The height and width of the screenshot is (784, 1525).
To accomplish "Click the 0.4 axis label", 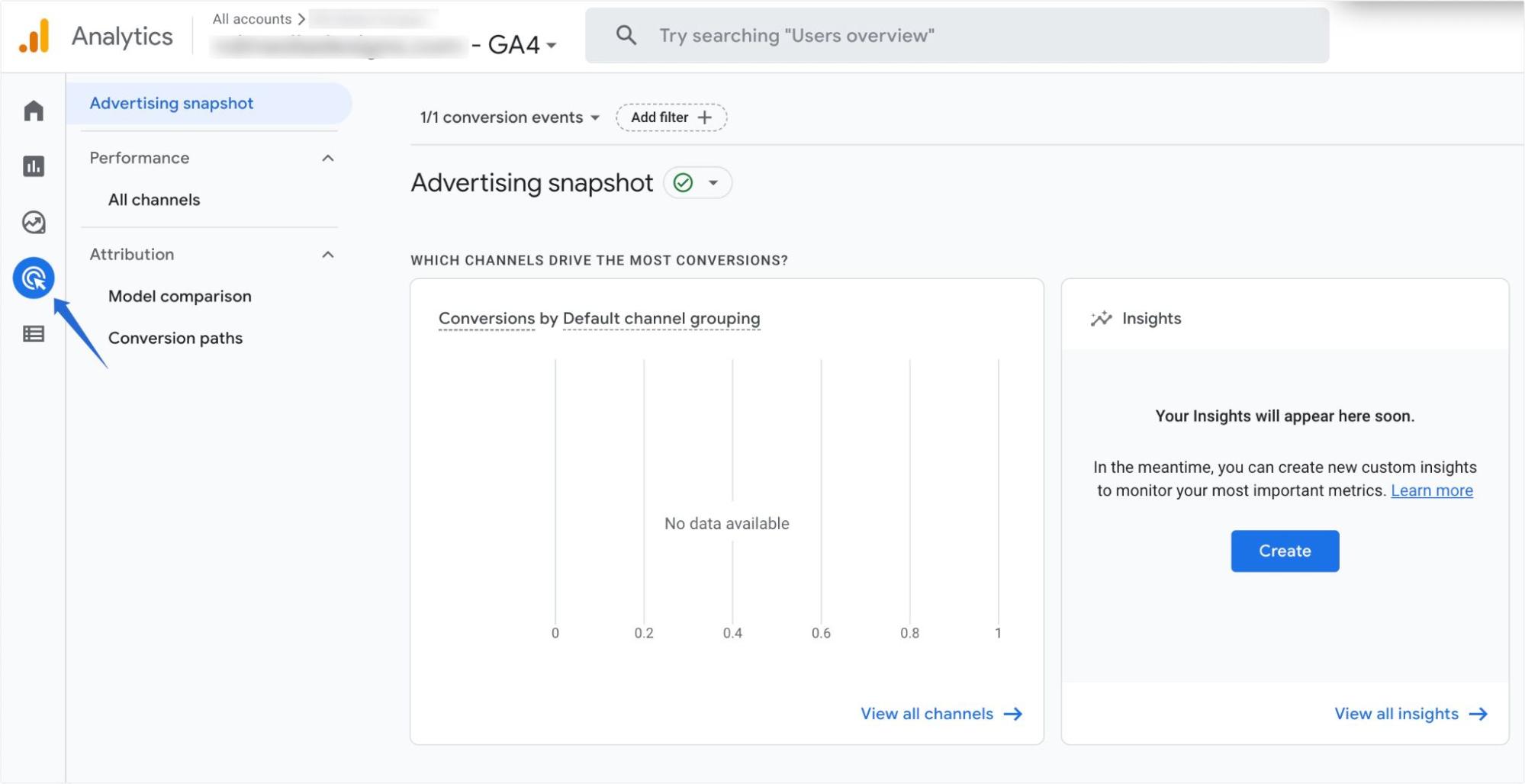I will coord(732,633).
